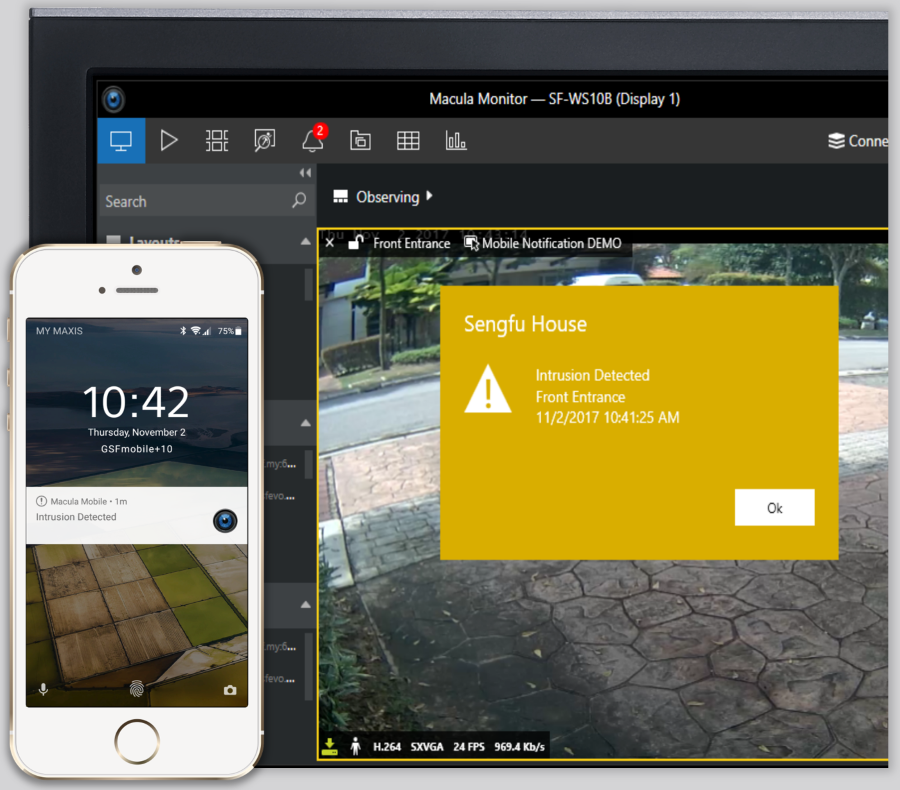This screenshot has height=790, width=900.
Task: Tap the fingerprint unlock icon on phone
Action: (x=137, y=688)
